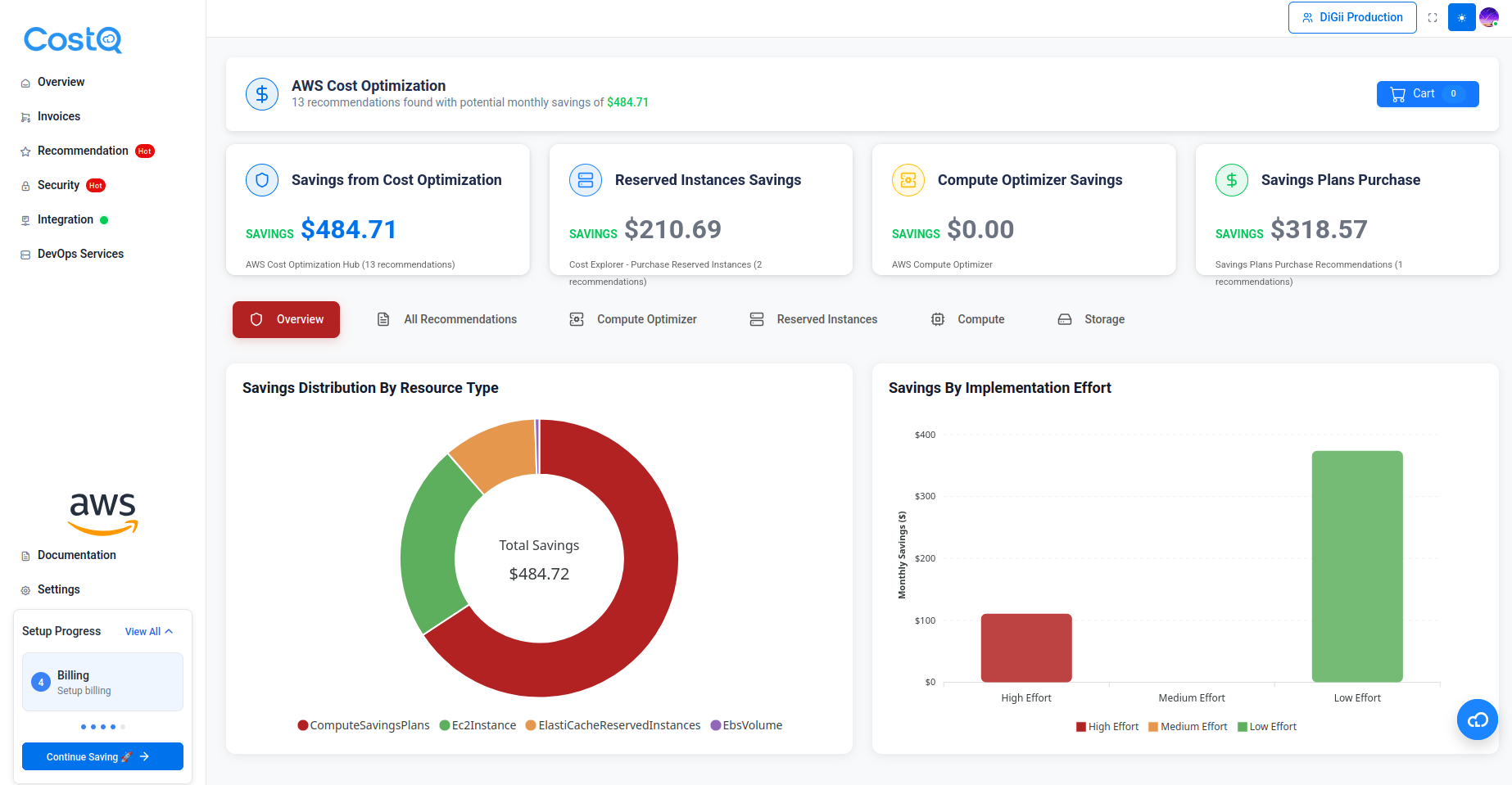Click the Hot badge next to Security

pyautogui.click(x=96, y=186)
